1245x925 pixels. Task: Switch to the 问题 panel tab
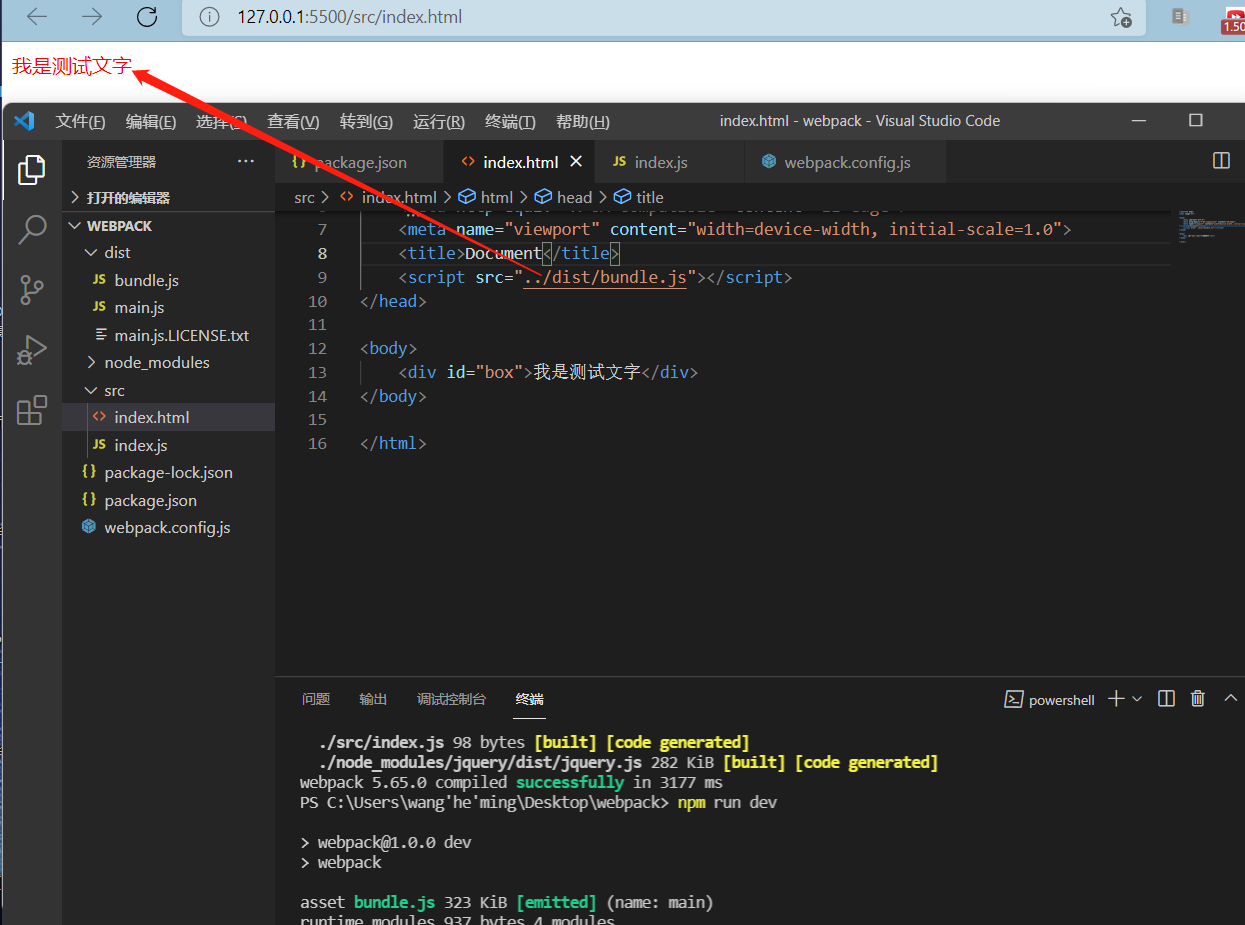point(316,699)
